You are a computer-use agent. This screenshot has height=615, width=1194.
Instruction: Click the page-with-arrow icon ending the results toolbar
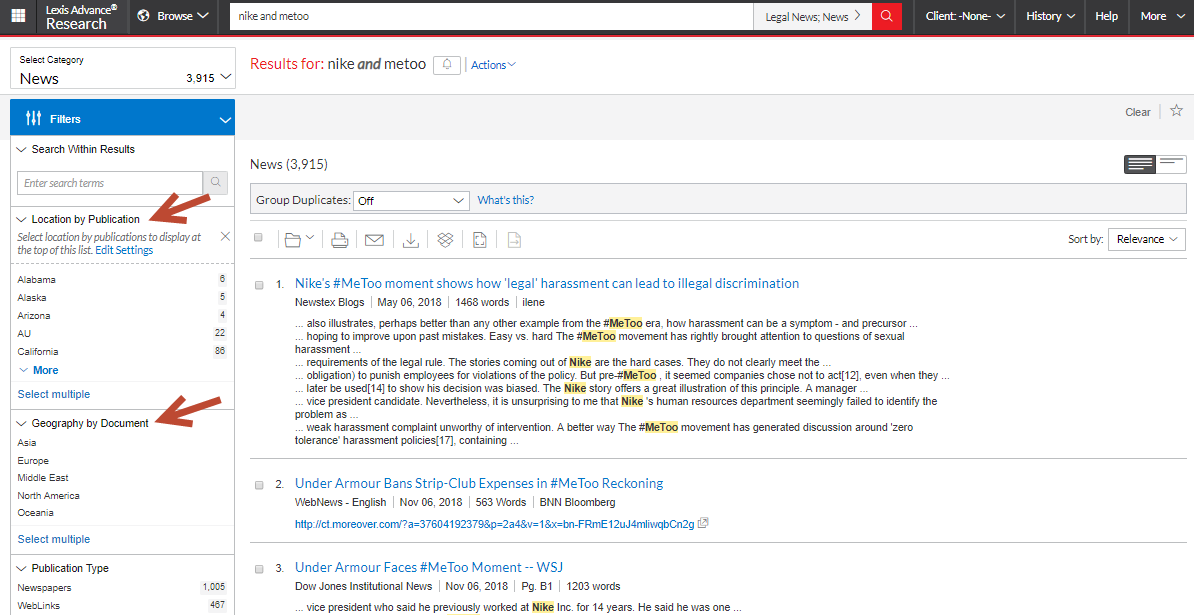(x=514, y=240)
